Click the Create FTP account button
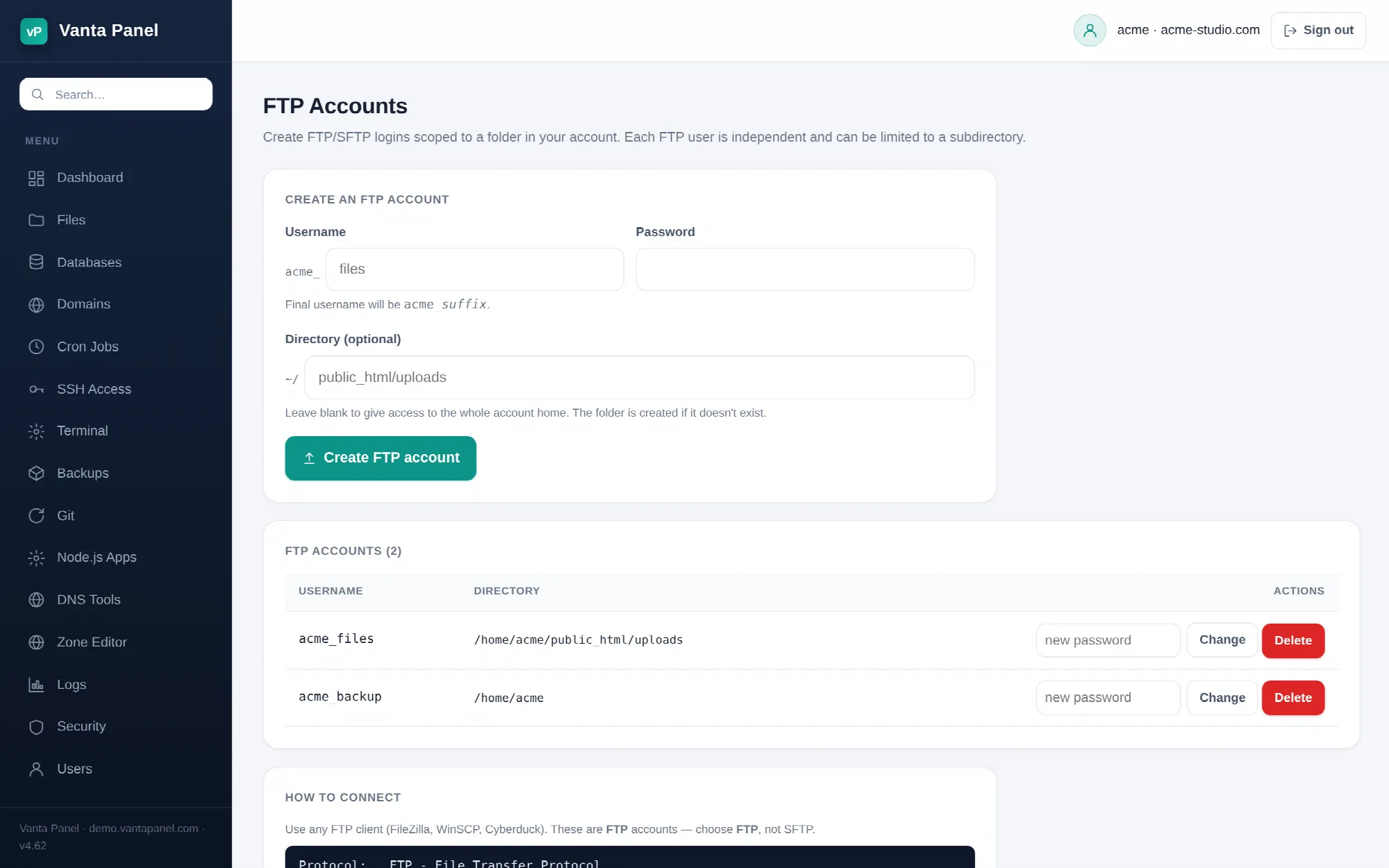 click(381, 458)
